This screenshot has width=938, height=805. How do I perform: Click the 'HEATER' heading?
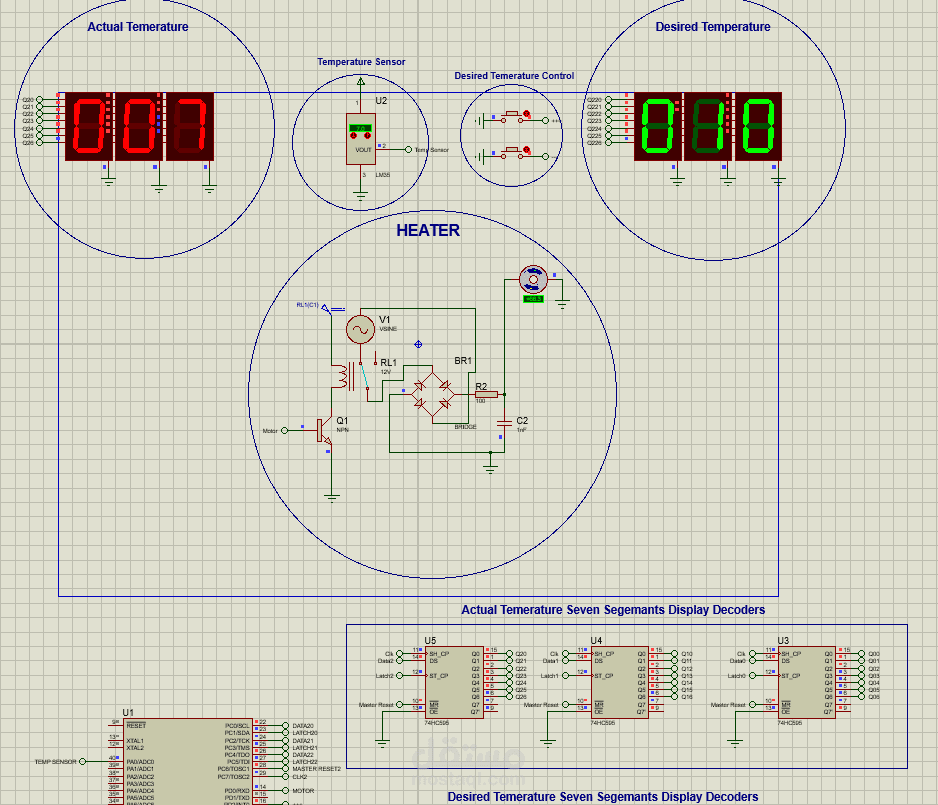pyautogui.click(x=428, y=230)
